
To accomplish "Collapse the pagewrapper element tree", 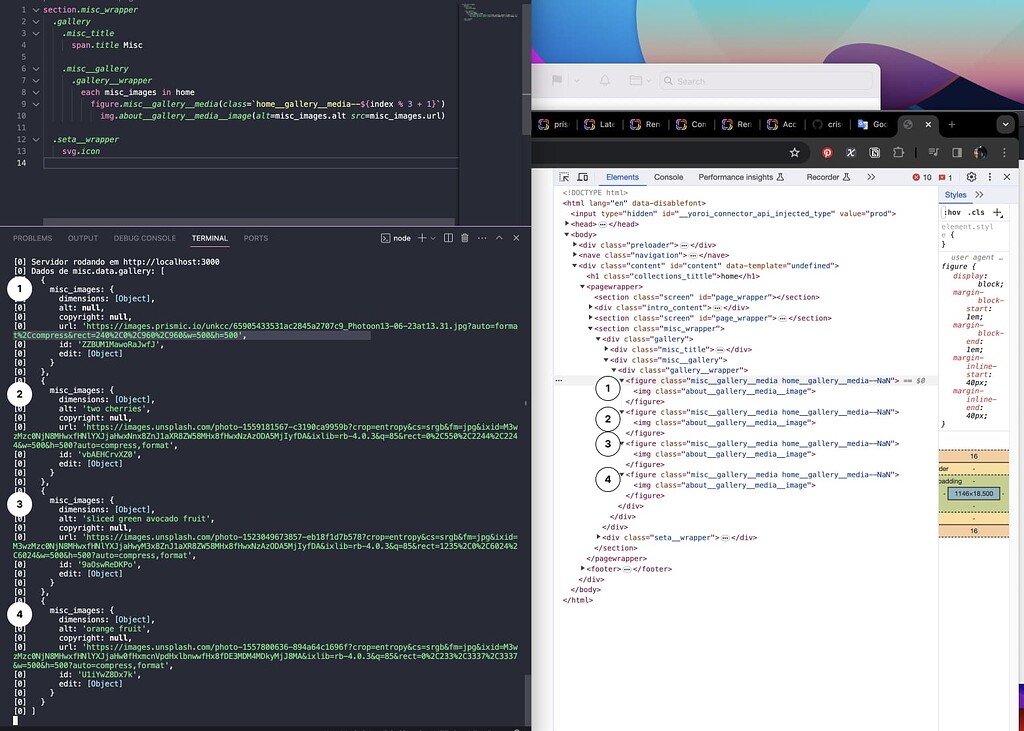I will [583, 286].
